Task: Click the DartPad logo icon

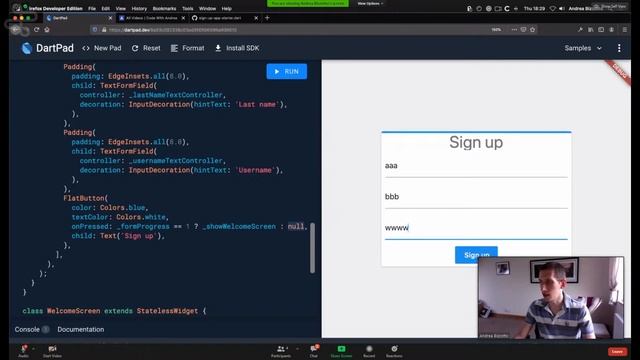Action: point(27,48)
